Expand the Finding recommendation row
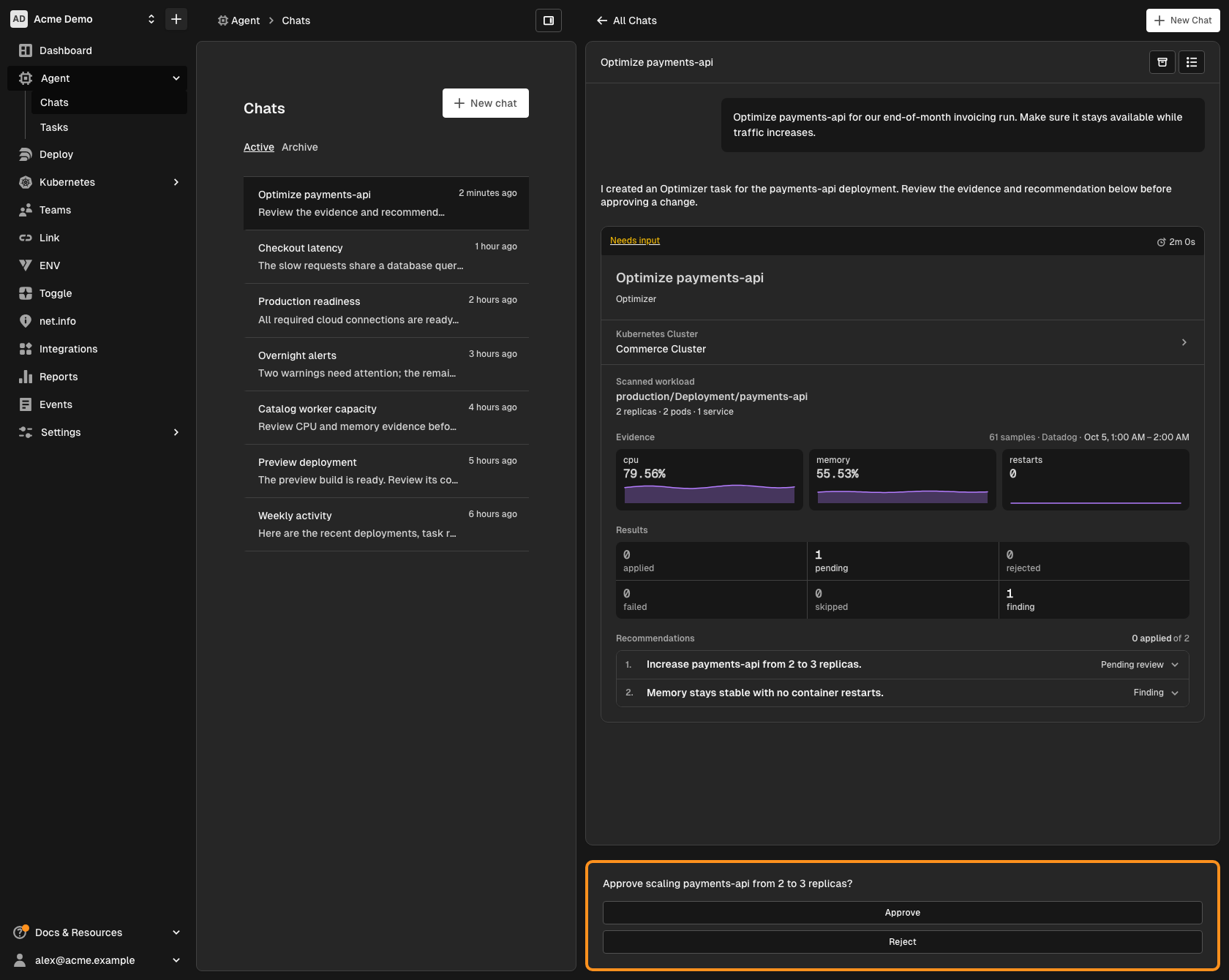Image resolution: width=1229 pixels, height=980 pixels. coord(903,693)
